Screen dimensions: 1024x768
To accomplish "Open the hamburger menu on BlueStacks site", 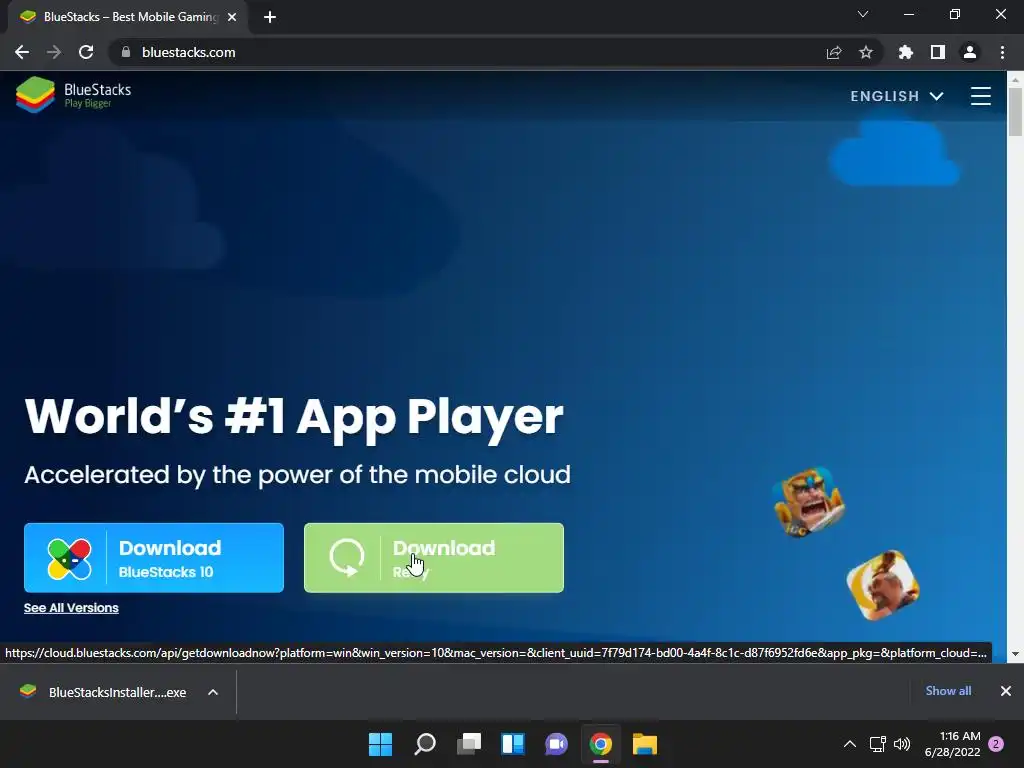I will (980, 96).
